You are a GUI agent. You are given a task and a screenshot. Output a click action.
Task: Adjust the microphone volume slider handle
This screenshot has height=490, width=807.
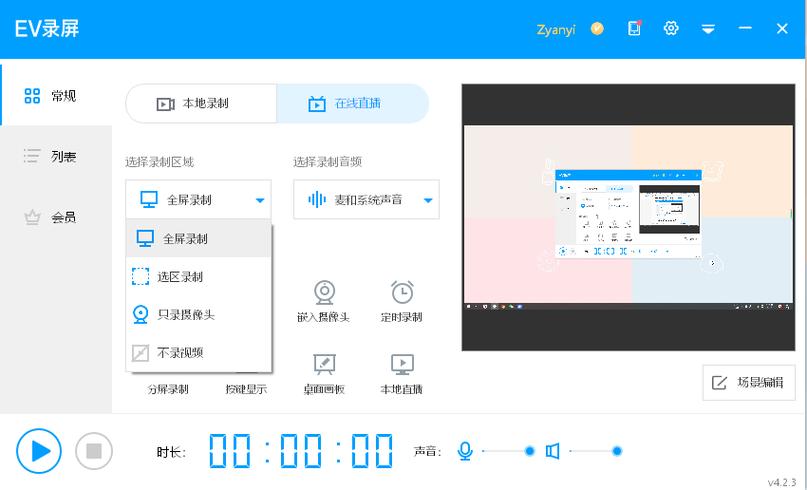pos(529,451)
